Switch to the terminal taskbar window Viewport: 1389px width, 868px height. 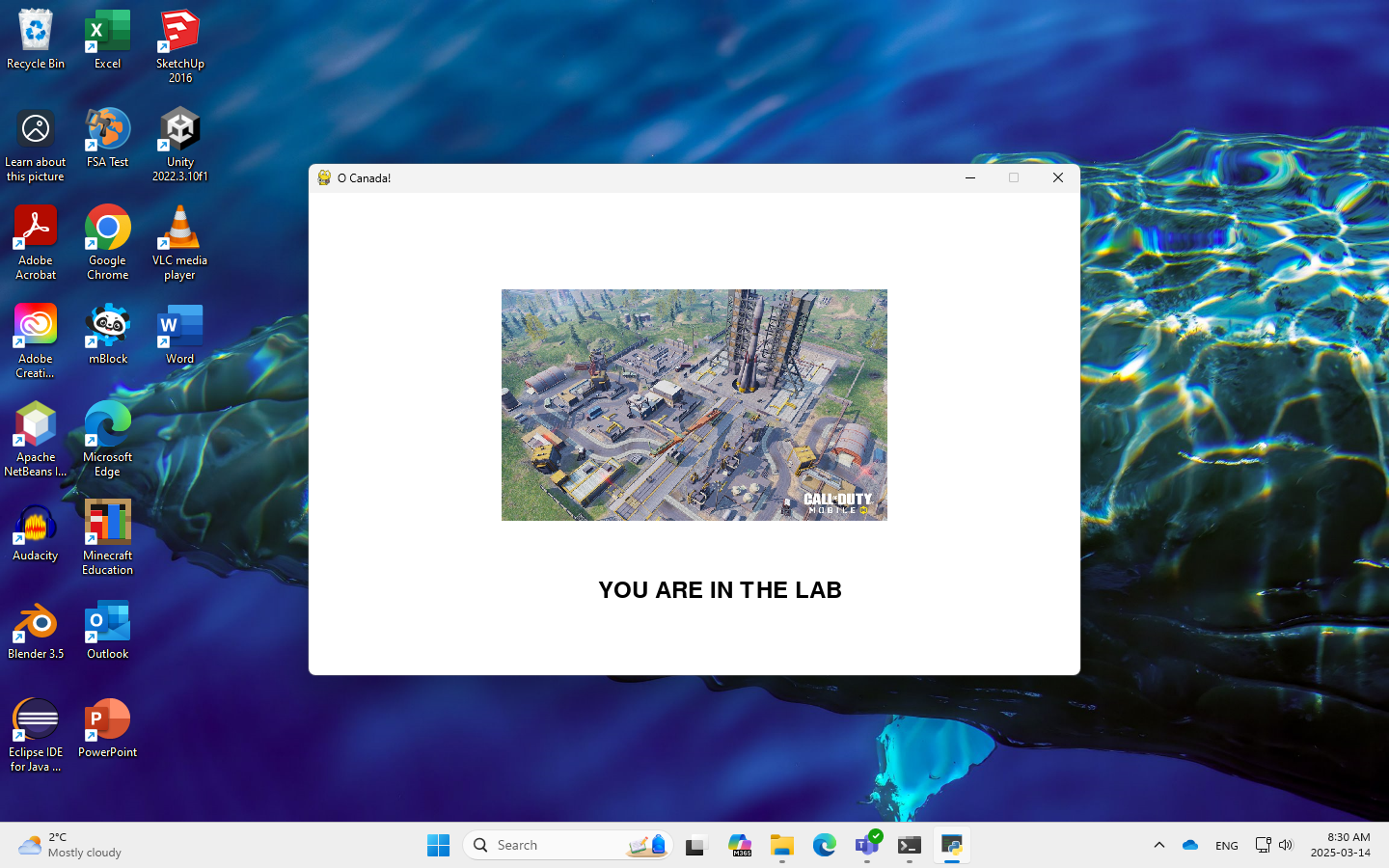click(910, 845)
